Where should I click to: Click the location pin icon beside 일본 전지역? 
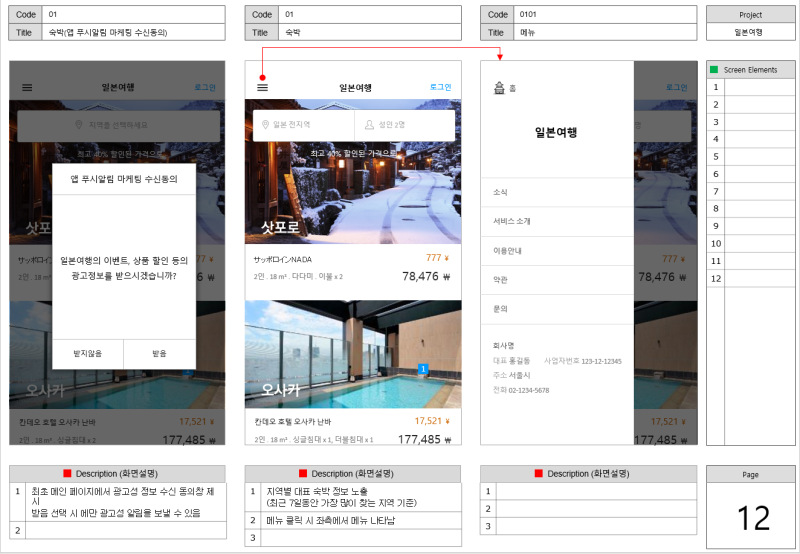tap(265, 124)
